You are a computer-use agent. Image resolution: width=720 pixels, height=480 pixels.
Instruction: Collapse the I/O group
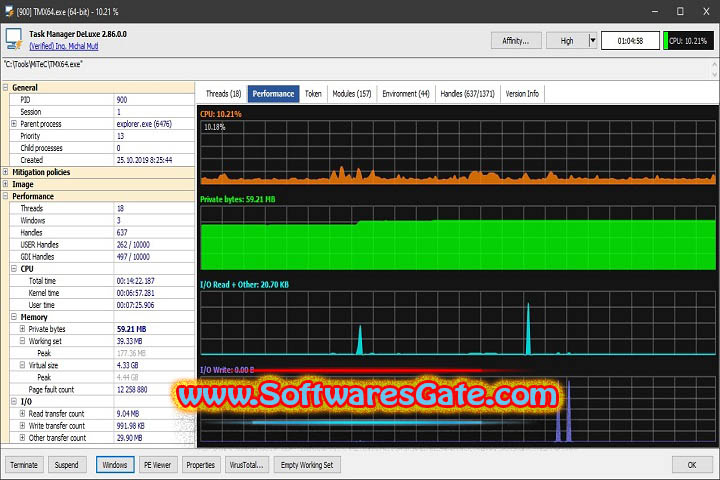pyautogui.click(x=14, y=401)
